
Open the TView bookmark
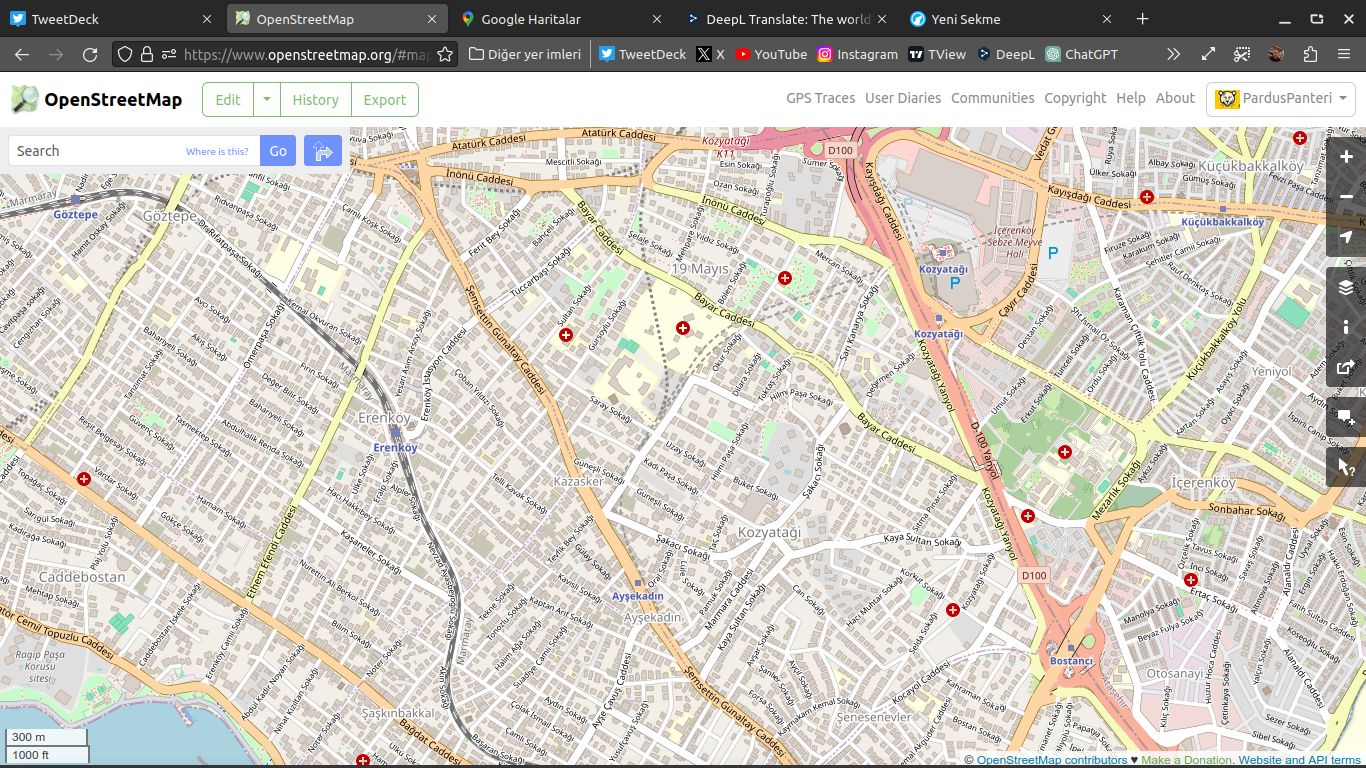pyautogui.click(x=937, y=54)
